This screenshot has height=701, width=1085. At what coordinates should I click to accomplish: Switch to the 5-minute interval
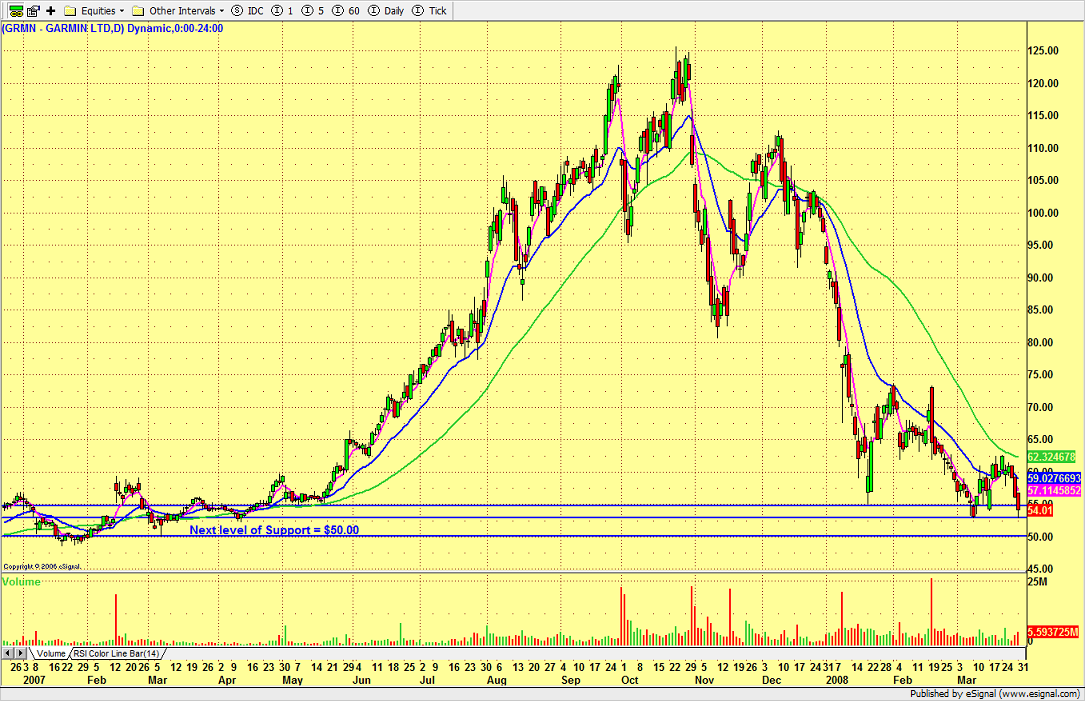point(313,10)
